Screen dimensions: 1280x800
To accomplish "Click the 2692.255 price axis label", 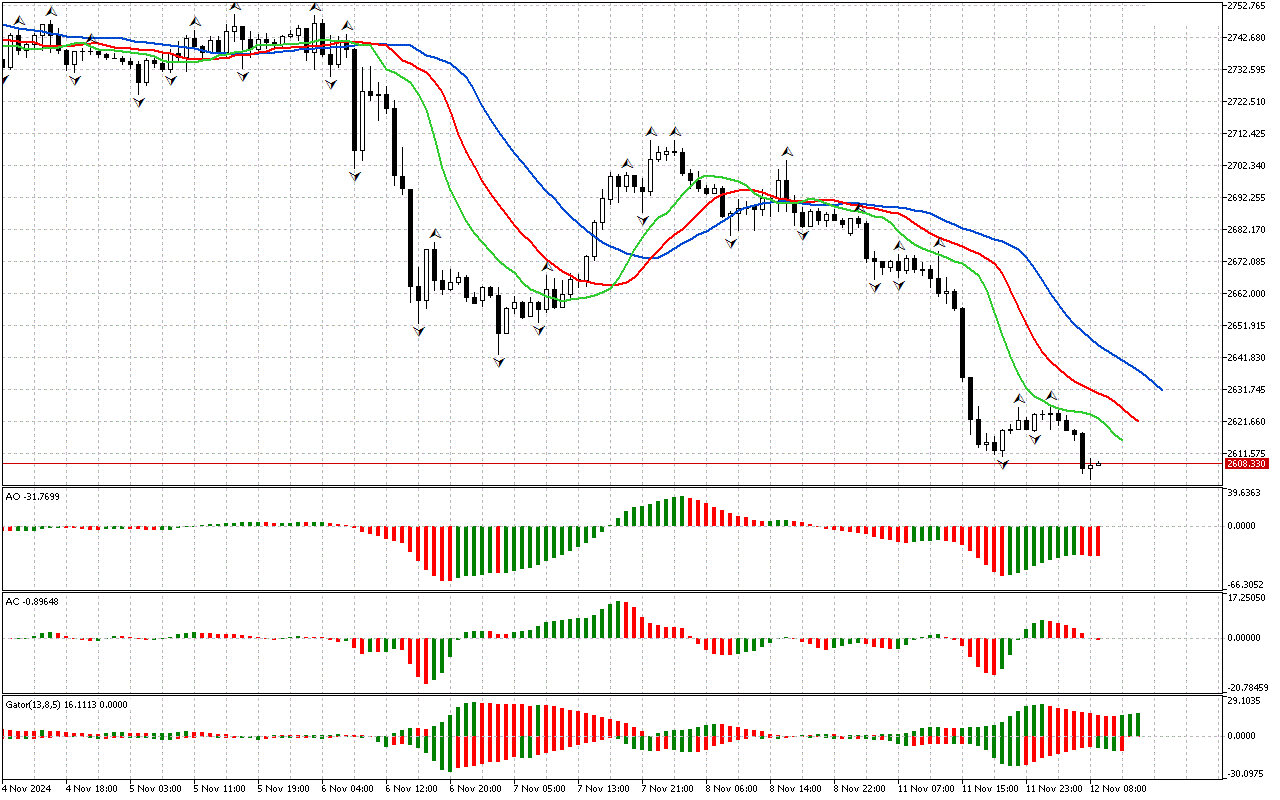I will (x=1248, y=198).
